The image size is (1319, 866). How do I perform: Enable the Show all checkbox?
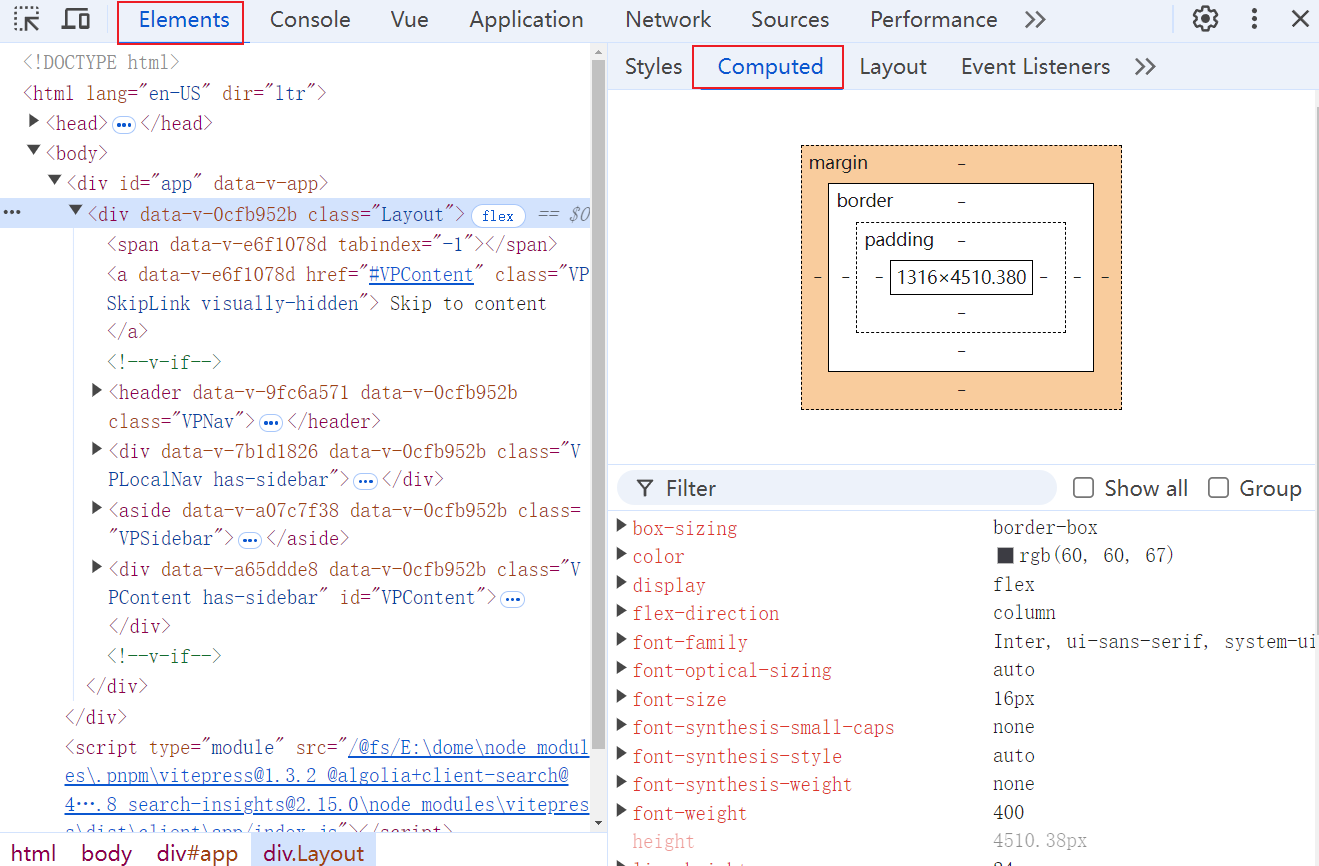pyautogui.click(x=1083, y=488)
